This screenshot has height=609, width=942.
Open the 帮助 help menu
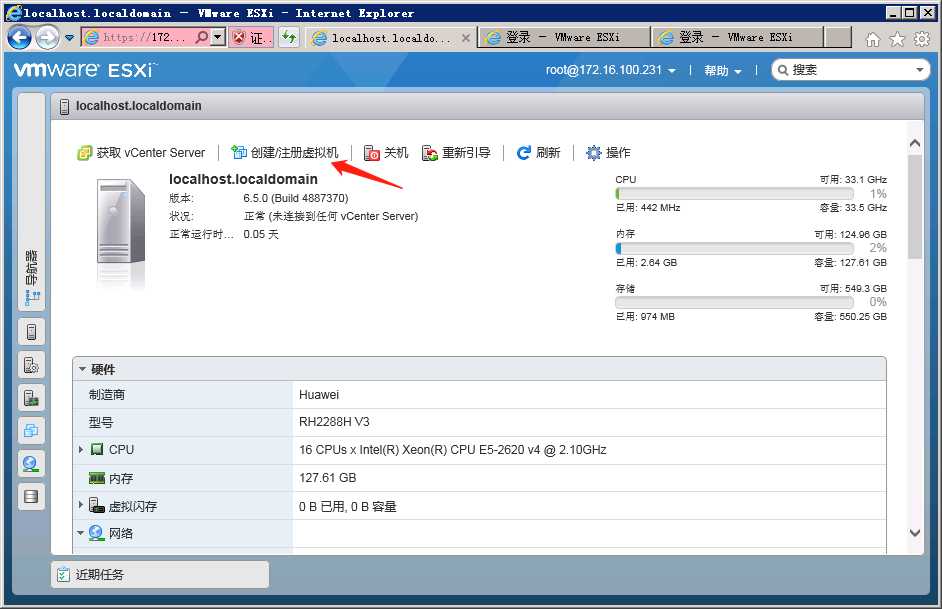[722, 70]
